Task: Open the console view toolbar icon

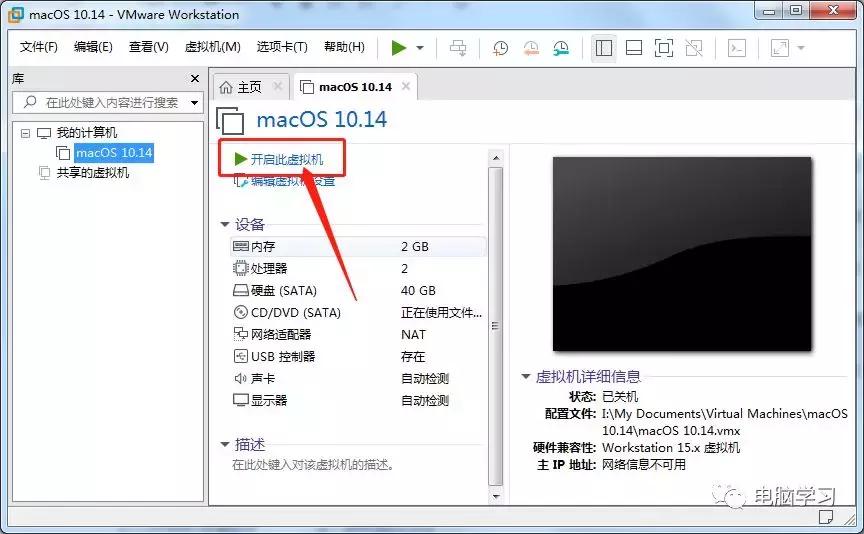Action: click(x=737, y=48)
